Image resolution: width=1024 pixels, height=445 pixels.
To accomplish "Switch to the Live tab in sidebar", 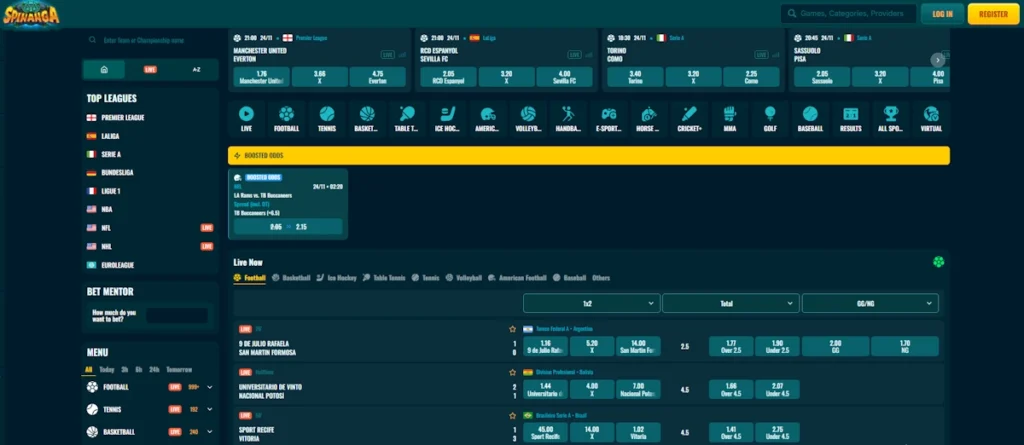I will coord(150,69).
